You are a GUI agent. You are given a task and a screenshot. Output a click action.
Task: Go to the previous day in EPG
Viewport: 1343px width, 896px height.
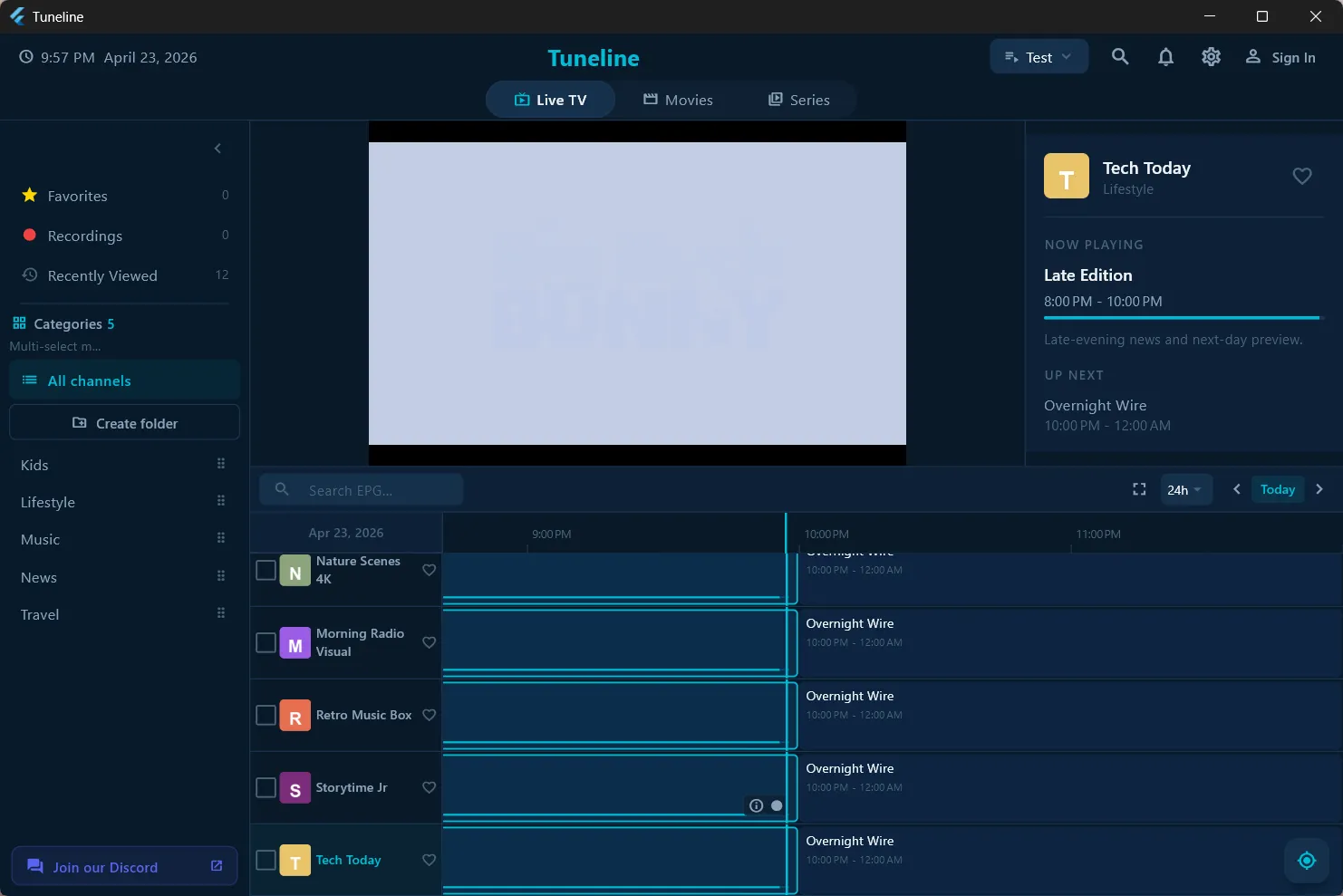[x=1236, y=489]
